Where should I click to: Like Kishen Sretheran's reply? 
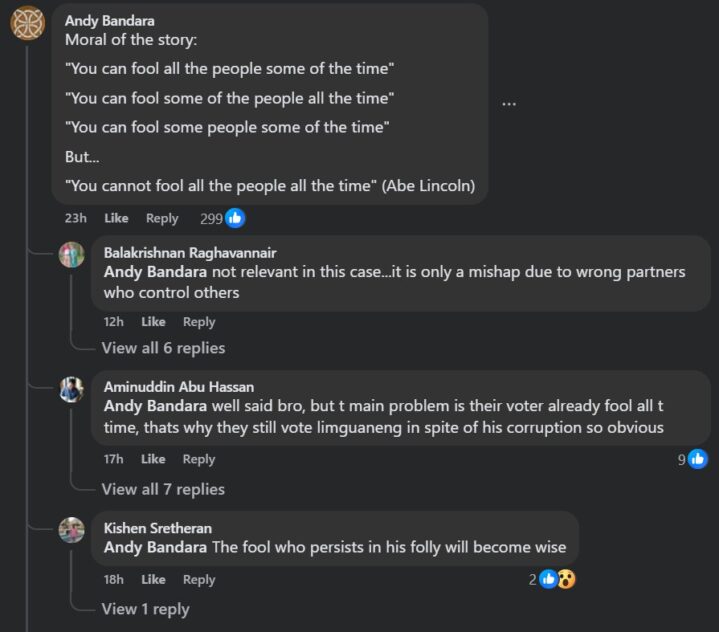153,579
